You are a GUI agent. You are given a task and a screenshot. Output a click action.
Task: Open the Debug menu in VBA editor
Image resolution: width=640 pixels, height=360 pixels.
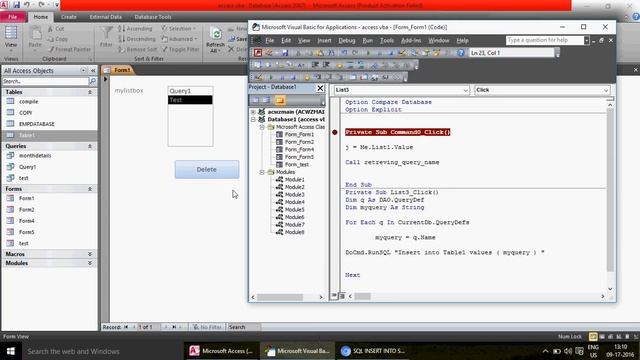(347, 40)
